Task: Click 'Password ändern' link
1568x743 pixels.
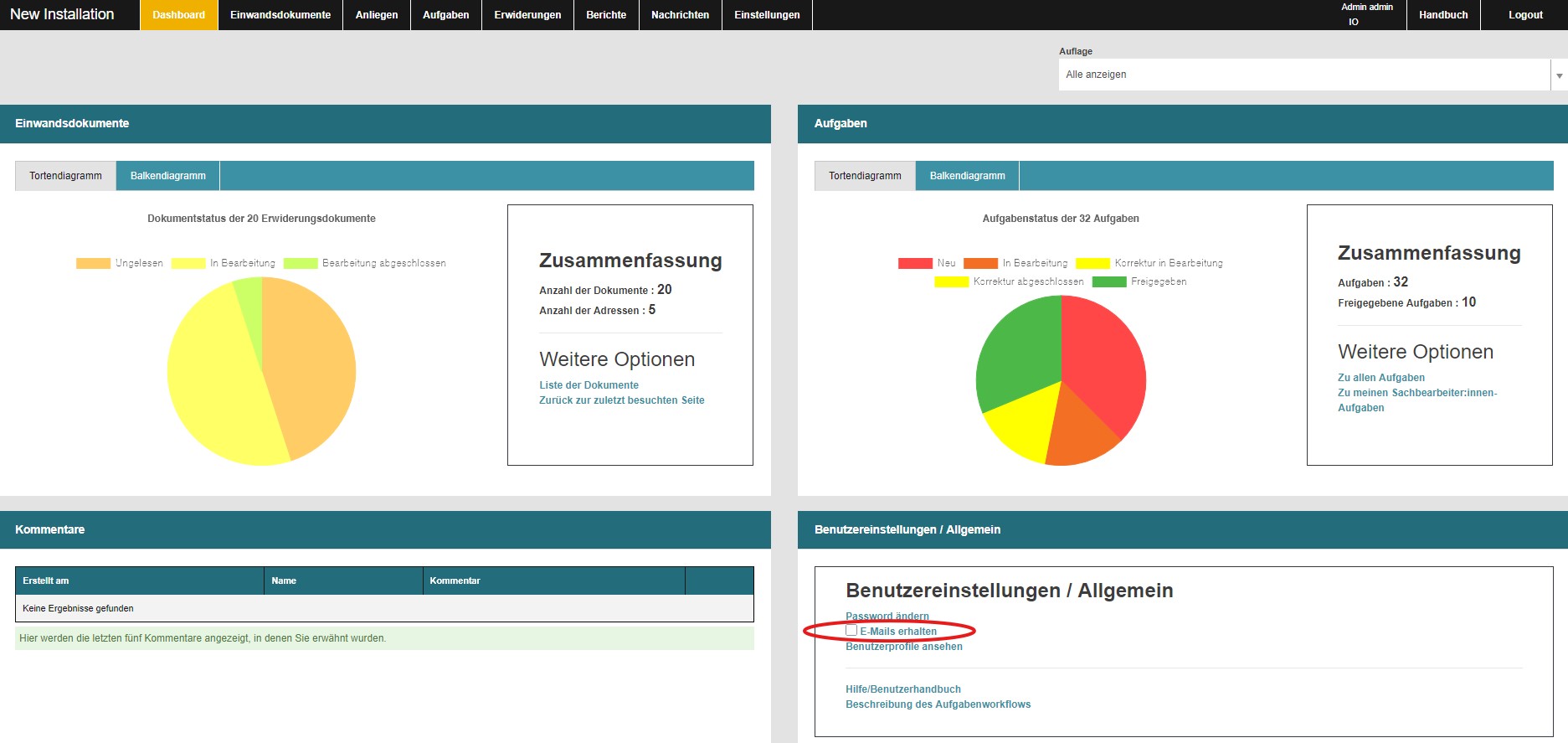Action: pyautogui.click(x=887, y=616)
